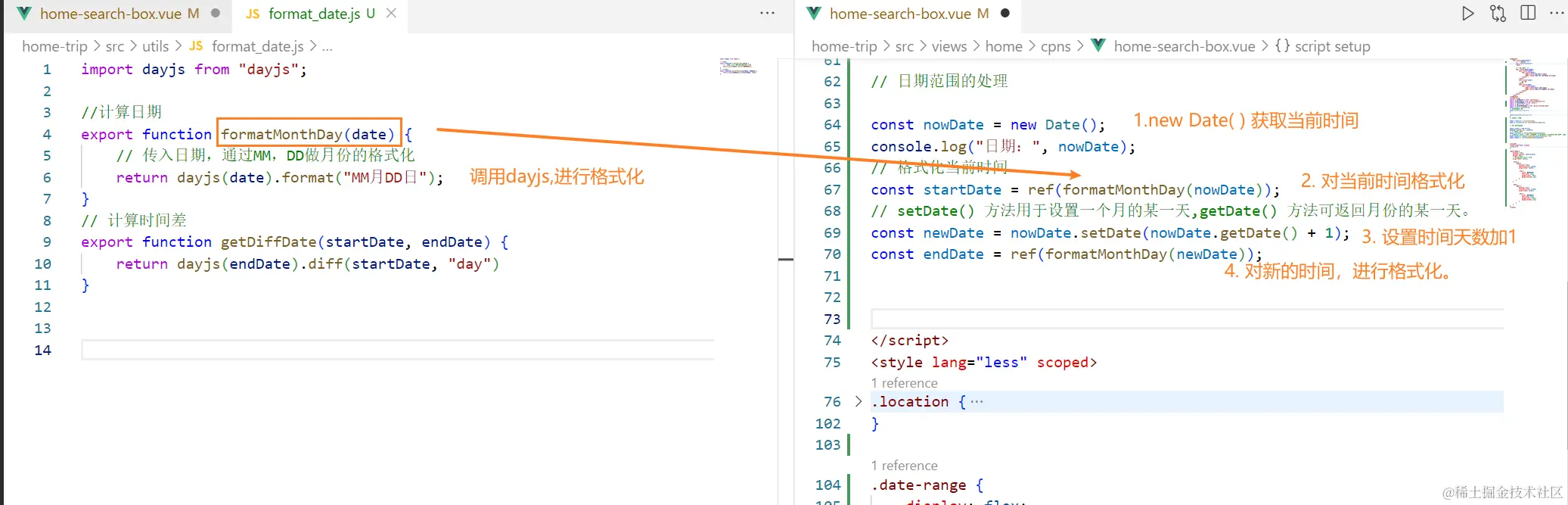
Task: Click 'getDiffDate' function name on line 9
Action: (x=269, y=242)
